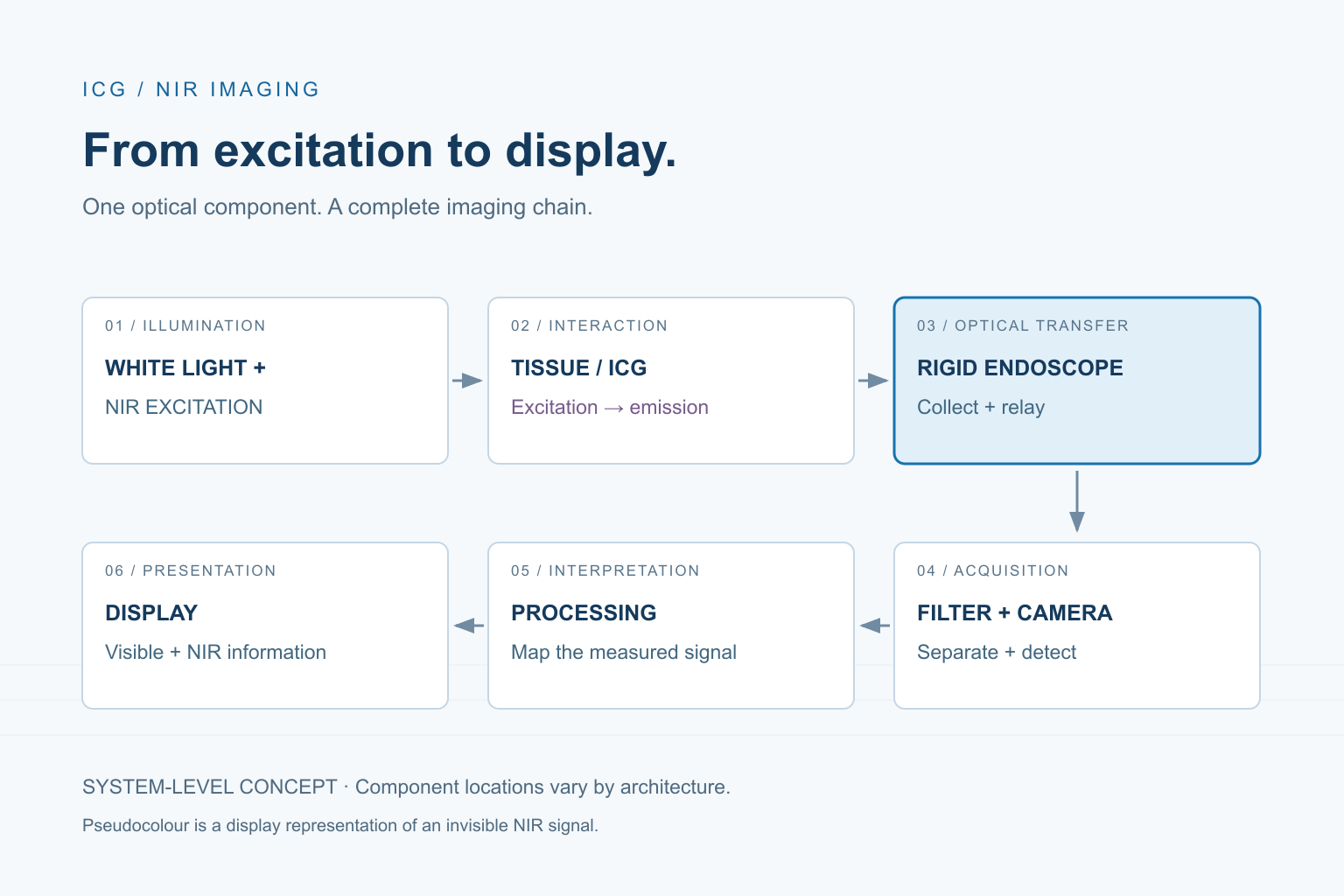
Task: Click the "NIR EXCITATION" text
Action: (184, 407)
